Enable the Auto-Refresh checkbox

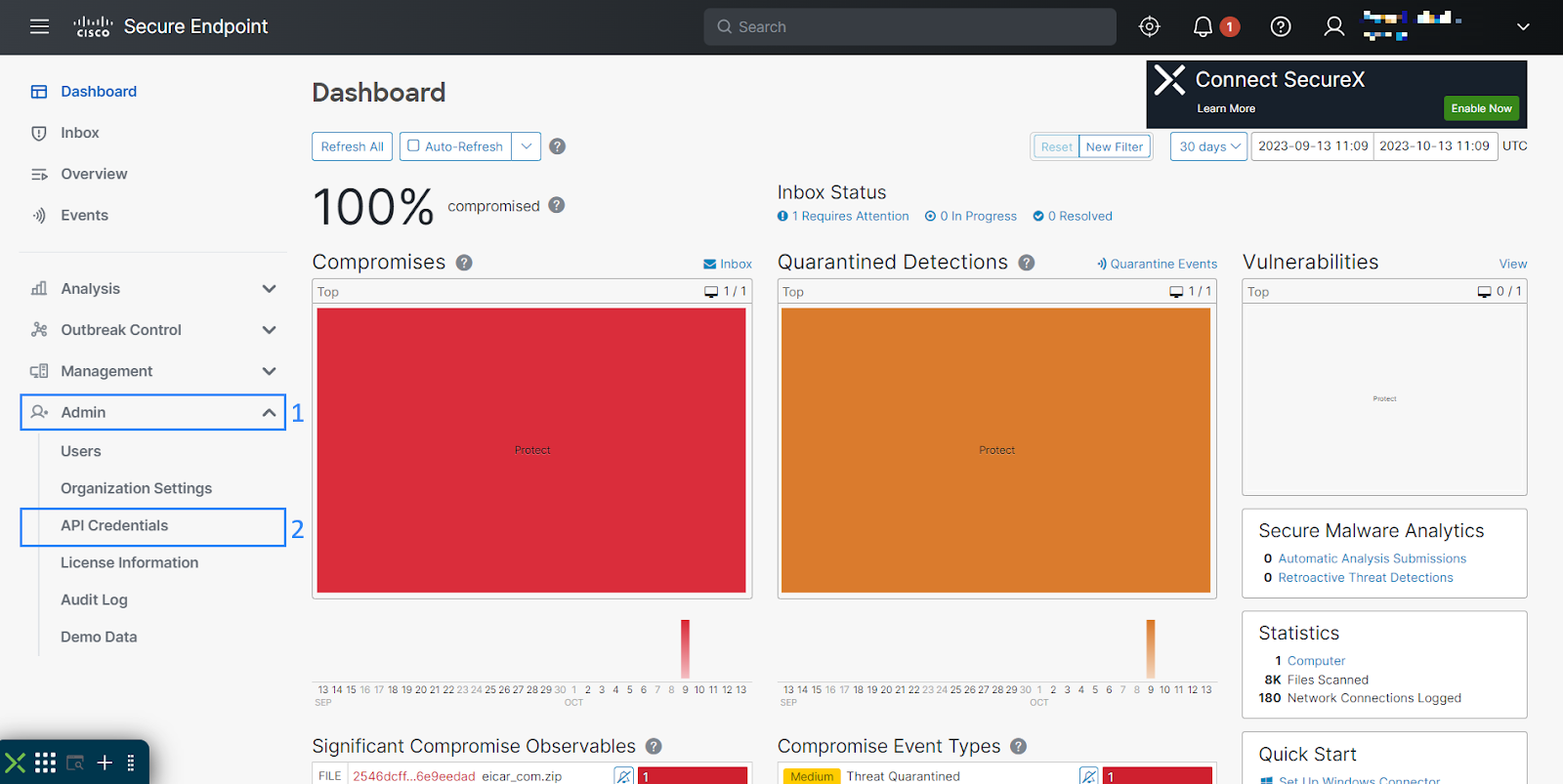[x=414, y=146]
